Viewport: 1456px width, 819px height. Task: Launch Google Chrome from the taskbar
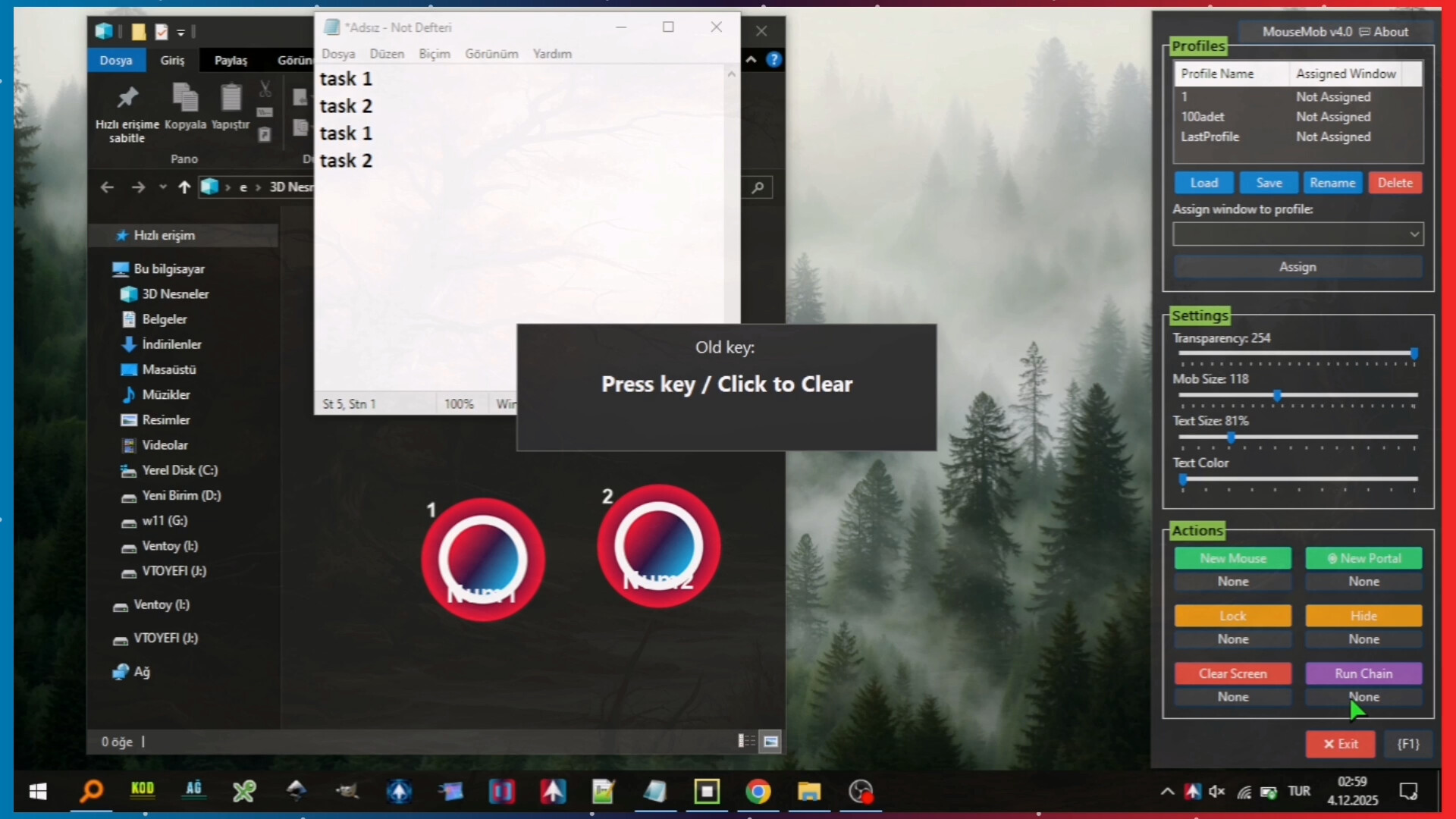[758, 792]
